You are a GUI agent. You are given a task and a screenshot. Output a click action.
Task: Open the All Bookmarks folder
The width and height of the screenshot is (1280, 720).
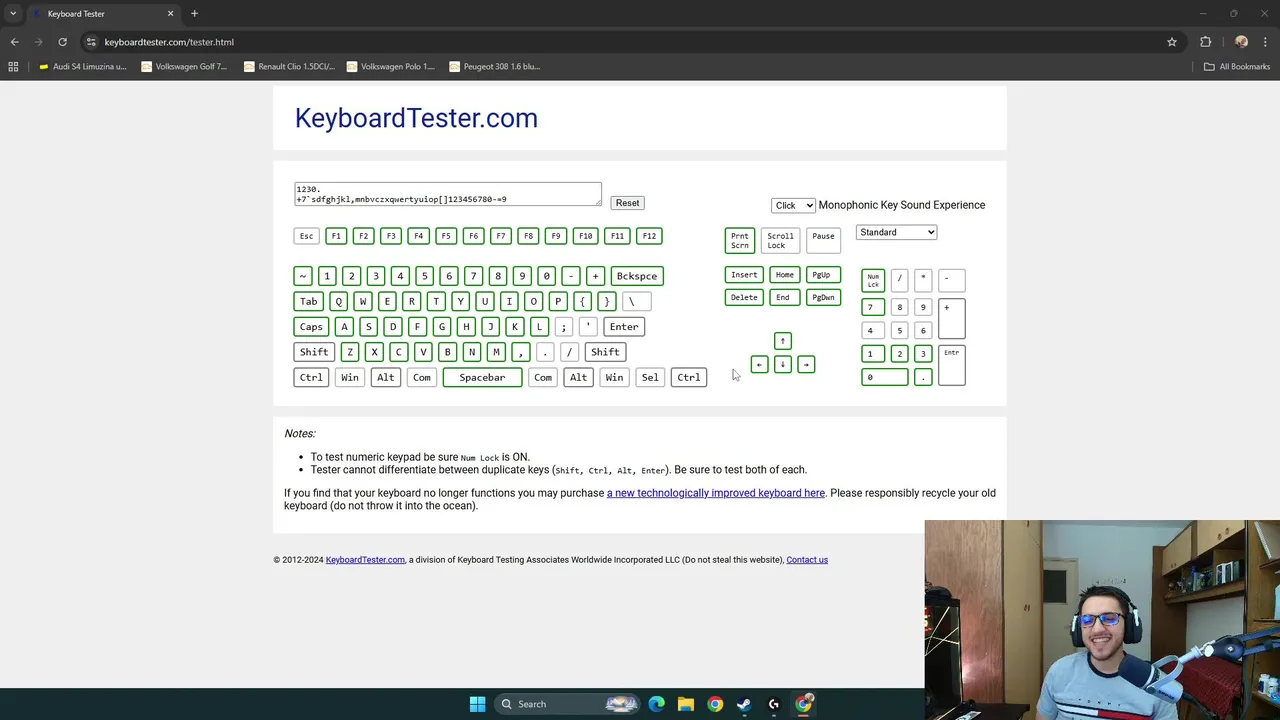tap(1237, 67)
